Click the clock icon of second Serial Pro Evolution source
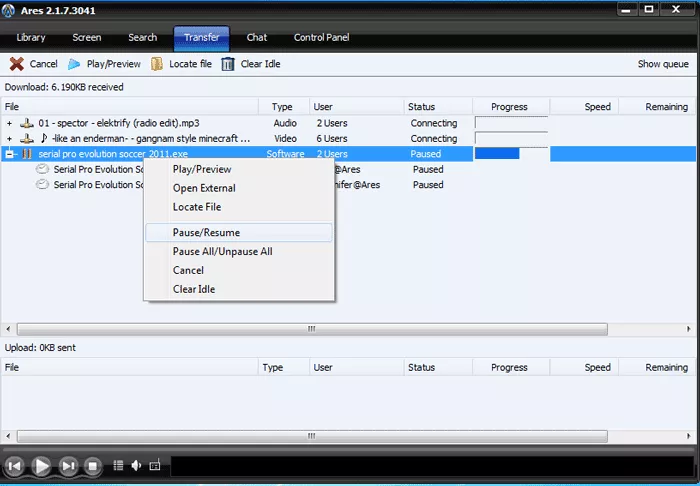The image size is (700, 486). tap(42, 184)
